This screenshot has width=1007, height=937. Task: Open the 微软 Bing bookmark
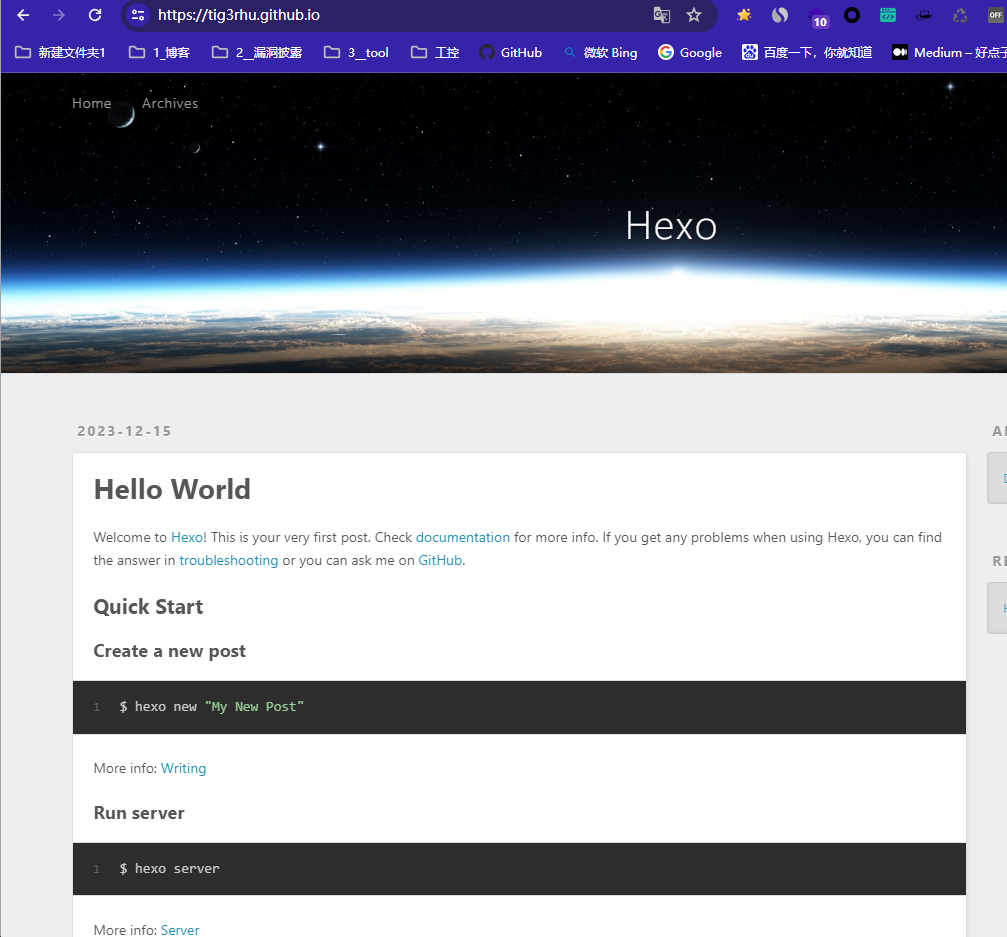(600, 52)
